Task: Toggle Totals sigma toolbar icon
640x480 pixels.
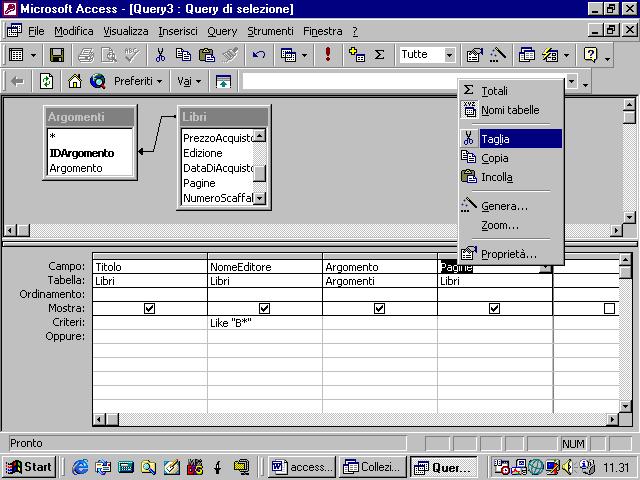Action: point(380,55)
